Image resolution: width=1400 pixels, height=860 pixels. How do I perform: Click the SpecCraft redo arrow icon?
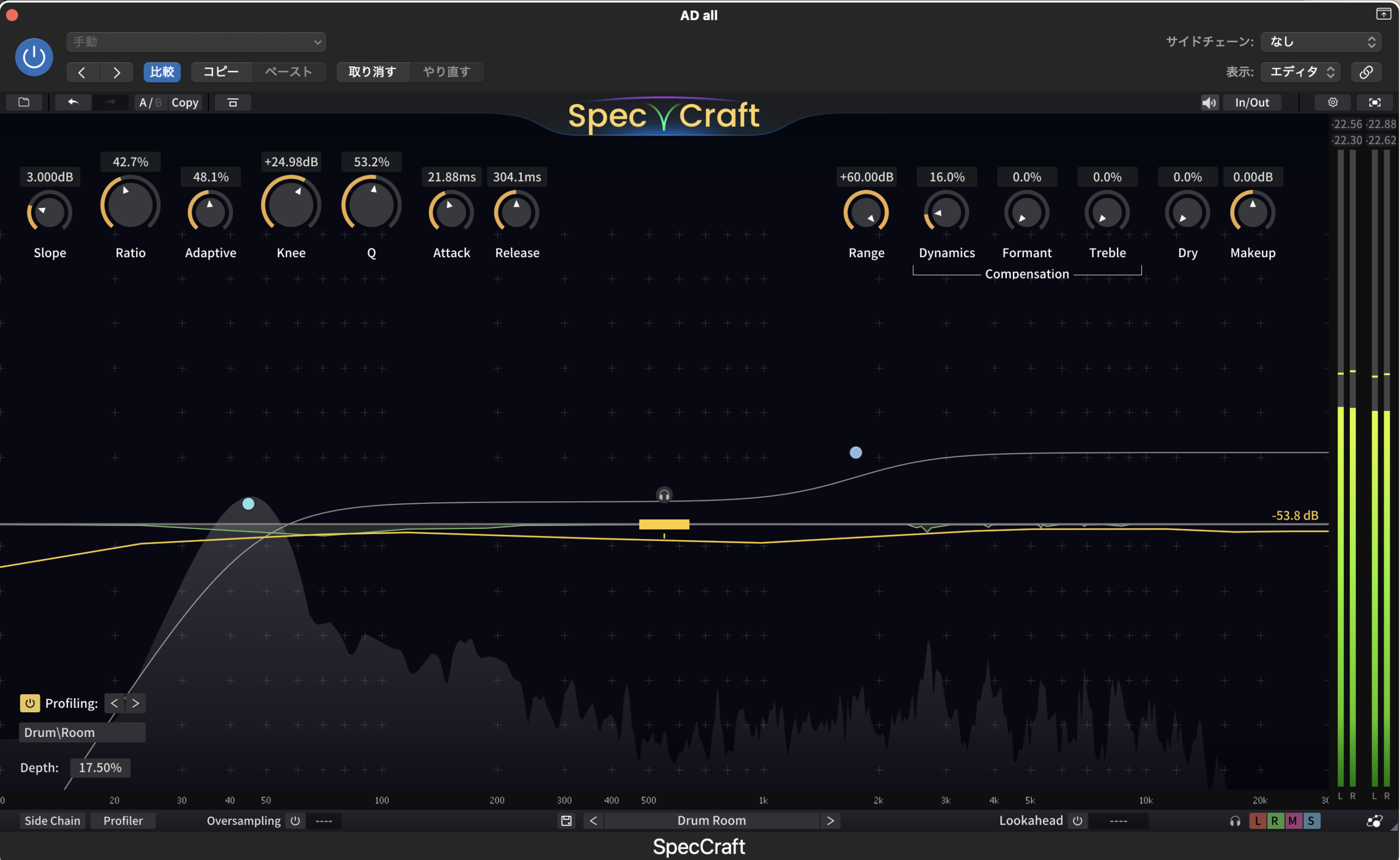click(x=111, y=102)
